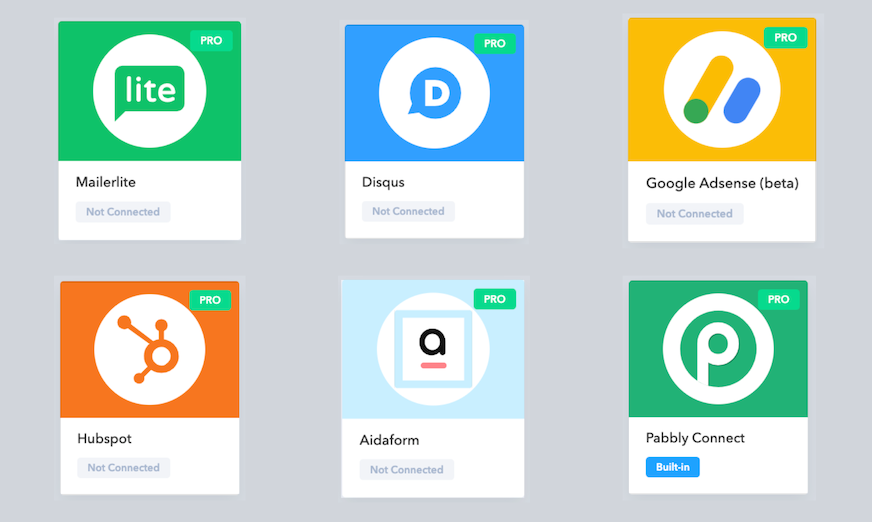The image size is (872, 522).
Task: Click Not Connected status under Disqus
Action: pyautogui.click(x=408, y=211)
